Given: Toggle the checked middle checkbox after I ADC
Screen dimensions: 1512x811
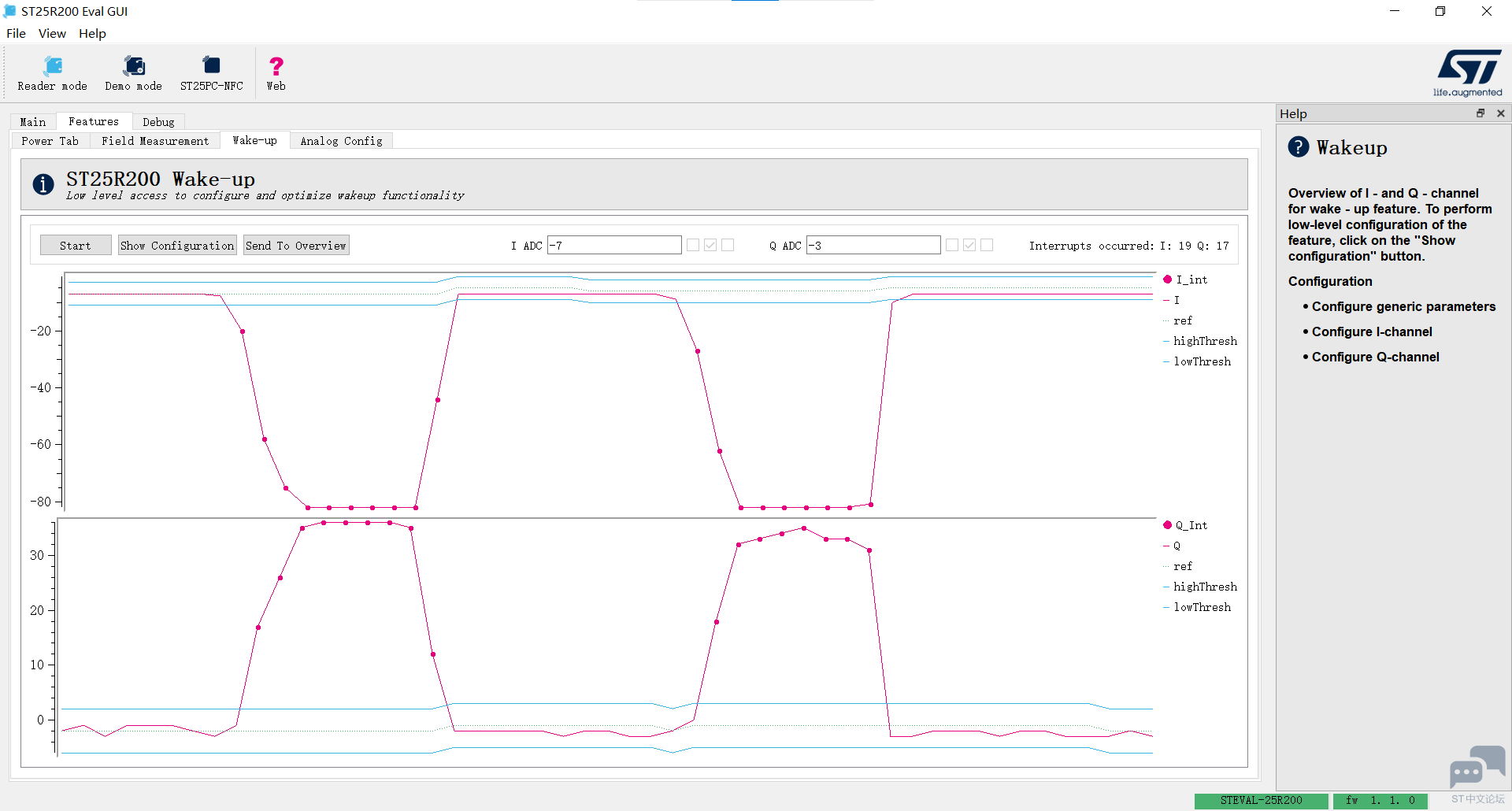Looking at the screenshot, I should coord(710,246).
